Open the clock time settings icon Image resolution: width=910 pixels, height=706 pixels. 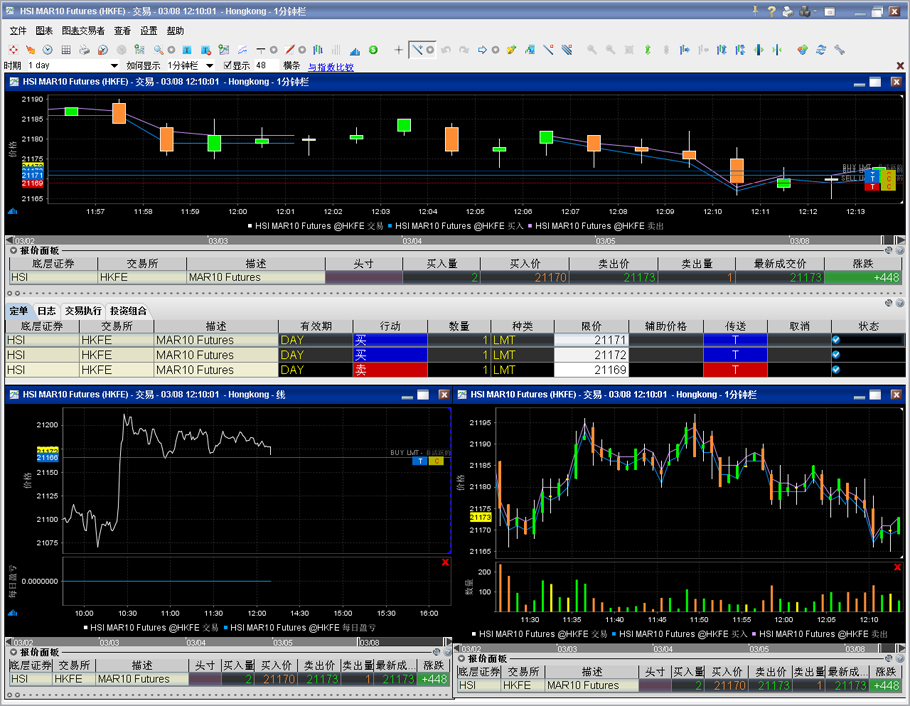click(x=48, y=50)
